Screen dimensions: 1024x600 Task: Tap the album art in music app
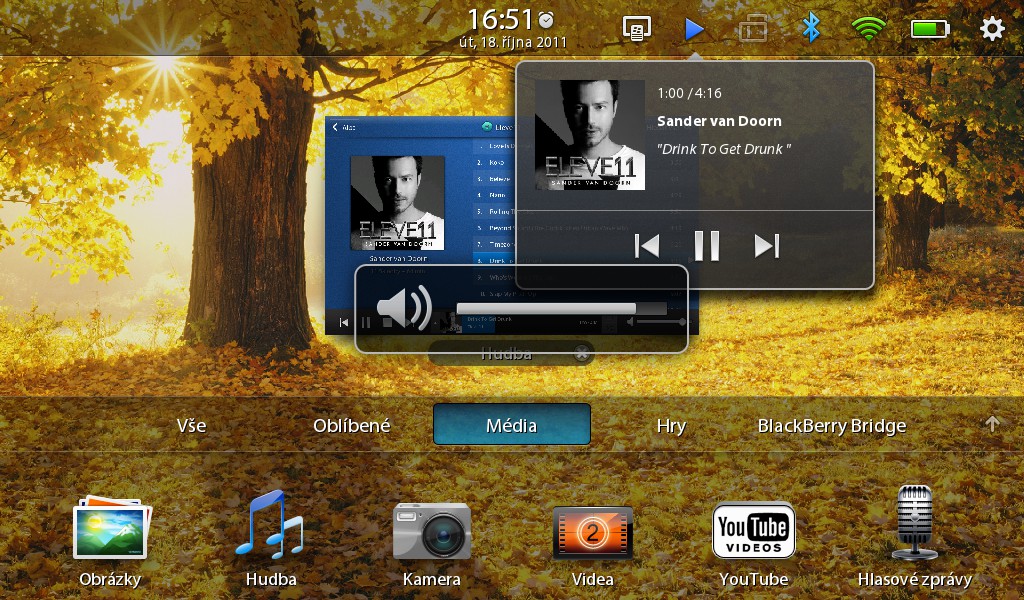(x=397, y=203)
